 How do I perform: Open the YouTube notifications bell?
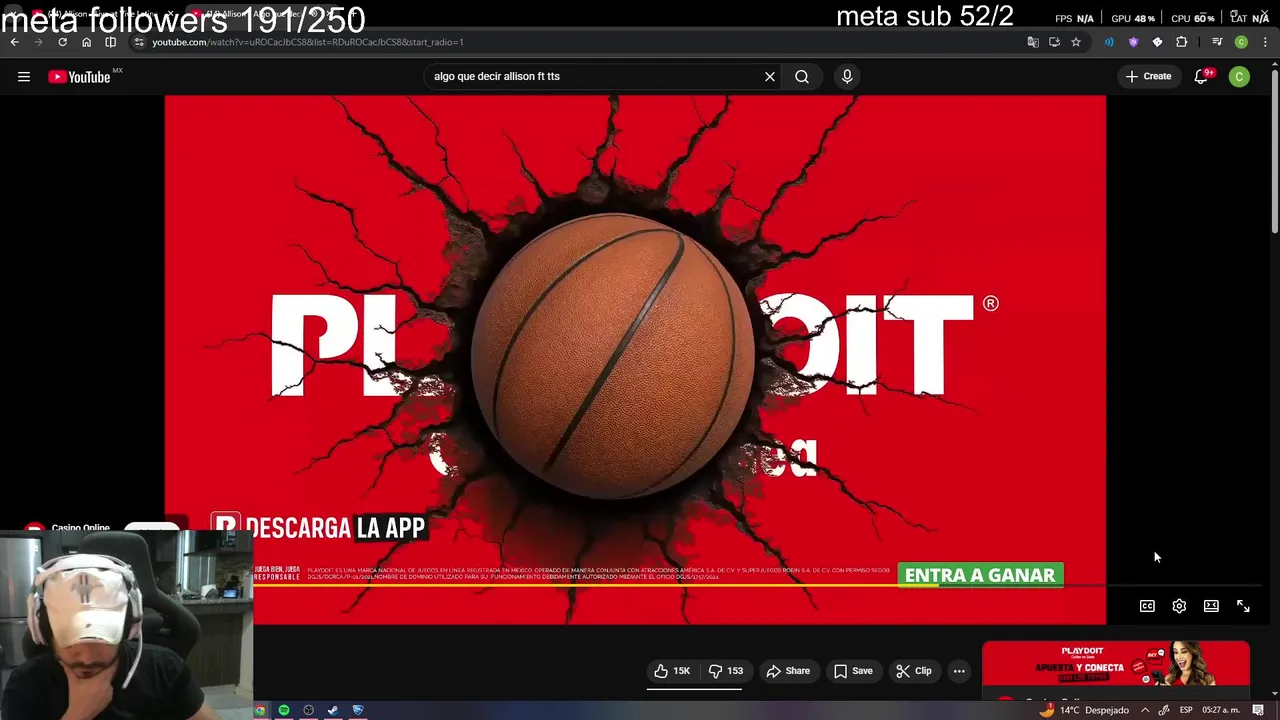[x=1202, y=76]
